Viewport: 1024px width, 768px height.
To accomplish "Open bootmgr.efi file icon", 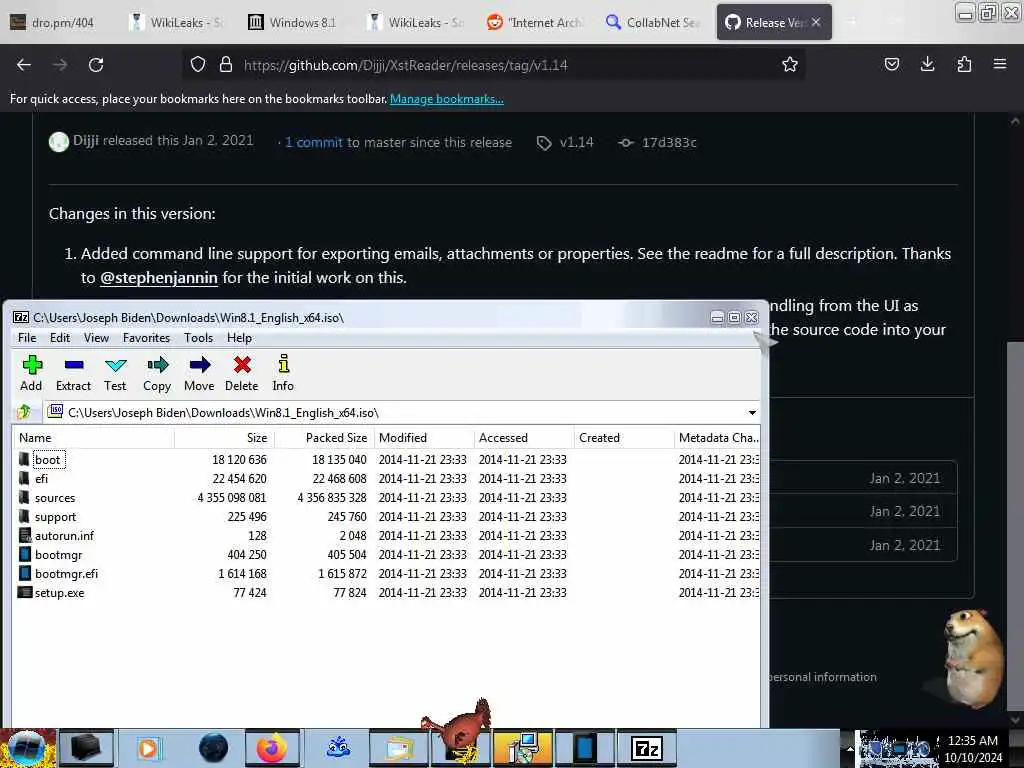I will [25, 573].
